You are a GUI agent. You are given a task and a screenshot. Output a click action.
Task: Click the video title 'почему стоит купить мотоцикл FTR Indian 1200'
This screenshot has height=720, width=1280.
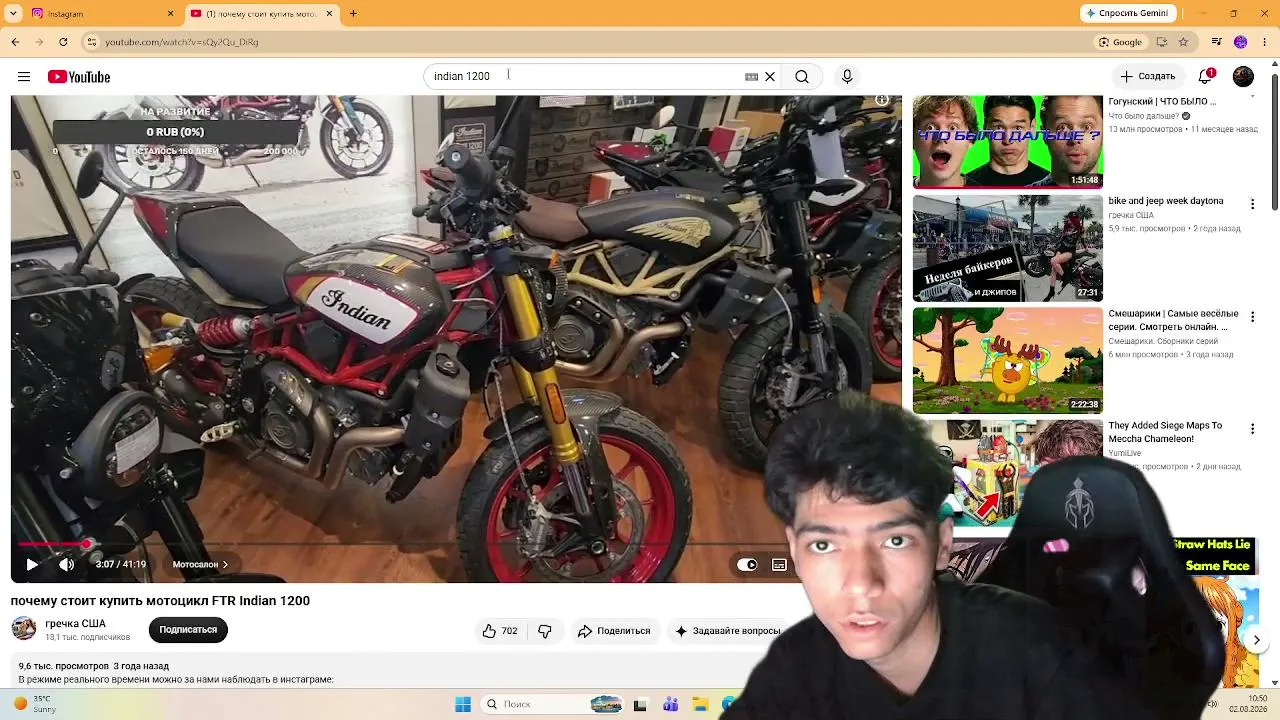point(160,601)
